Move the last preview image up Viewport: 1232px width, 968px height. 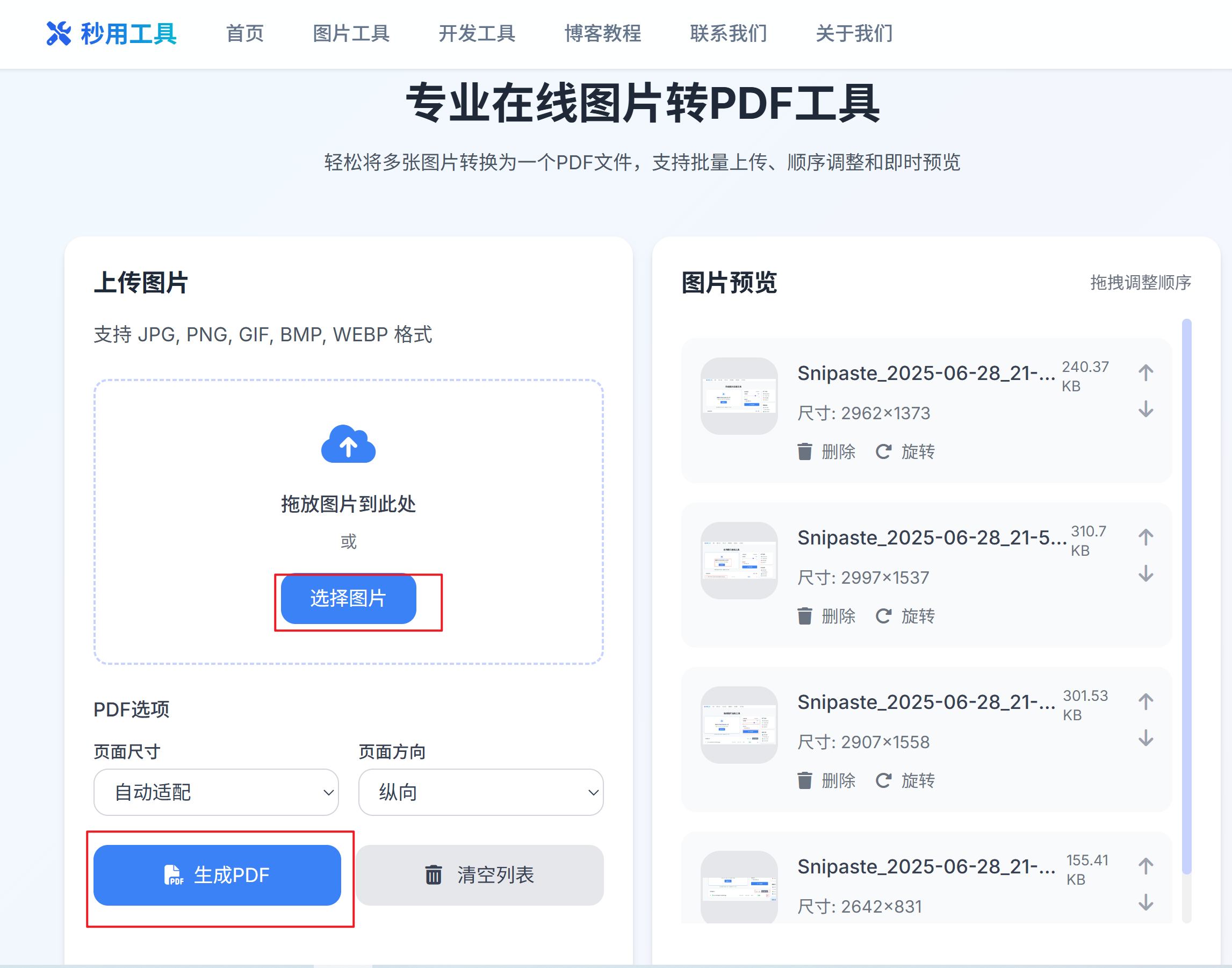click(x=1145, y=865)
